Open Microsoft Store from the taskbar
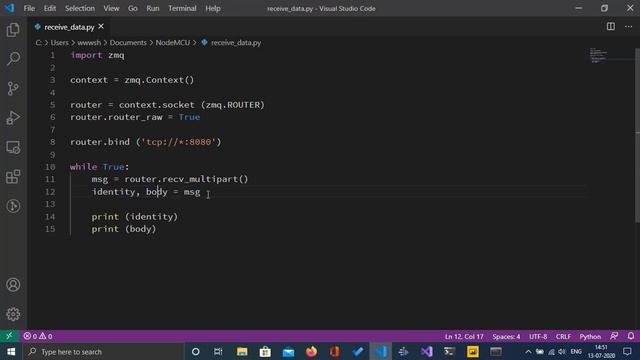This screenshot has width=640, height=360. pyautogui.click(x=265, y=351)
